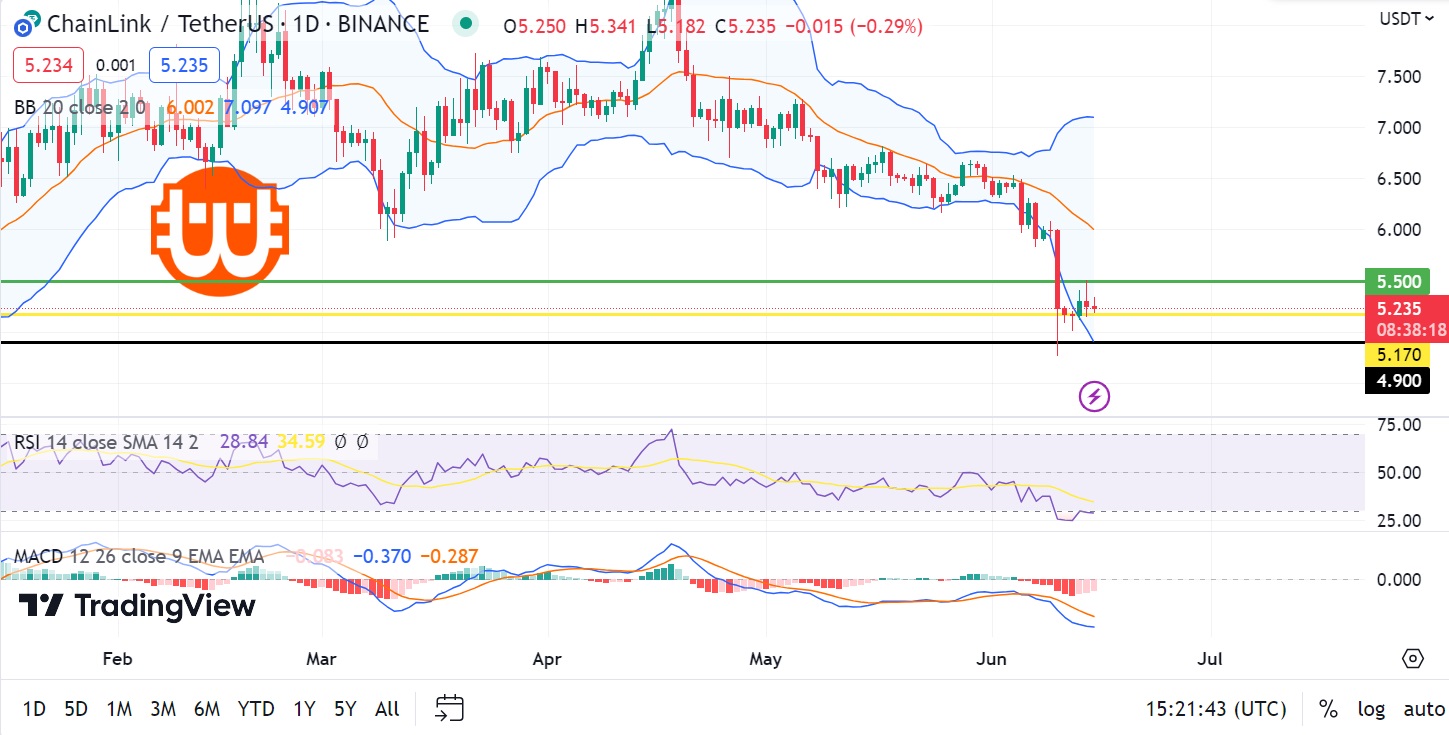Toggle auto scale mode

[x=1424, y=709]
